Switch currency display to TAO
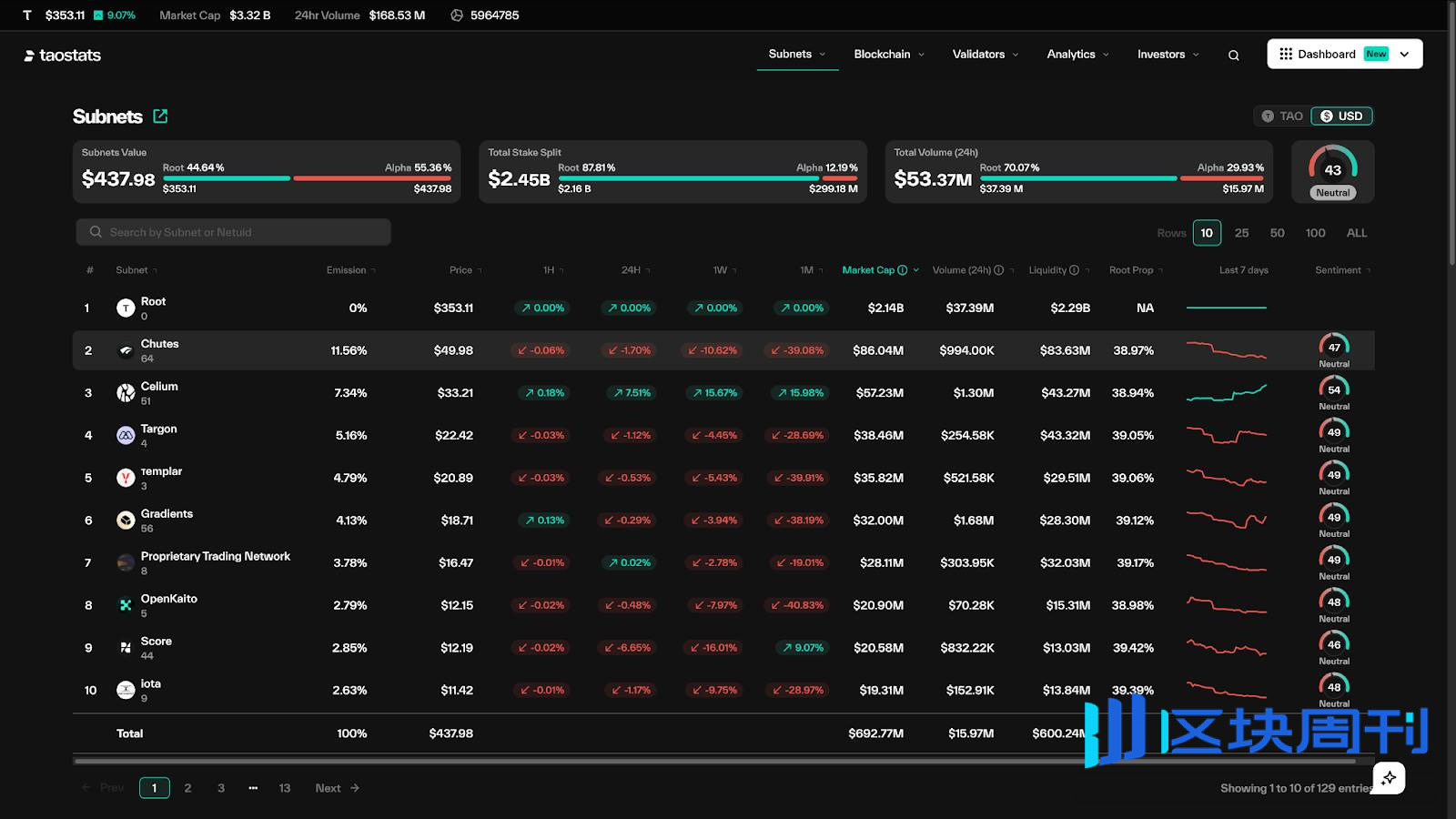 click(1282, 116)
